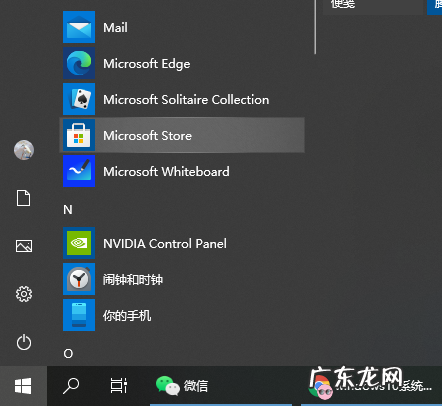The image size is (442, 406).
Task: Open Pictures from the sidebar icon
Action: pos(24,246)
